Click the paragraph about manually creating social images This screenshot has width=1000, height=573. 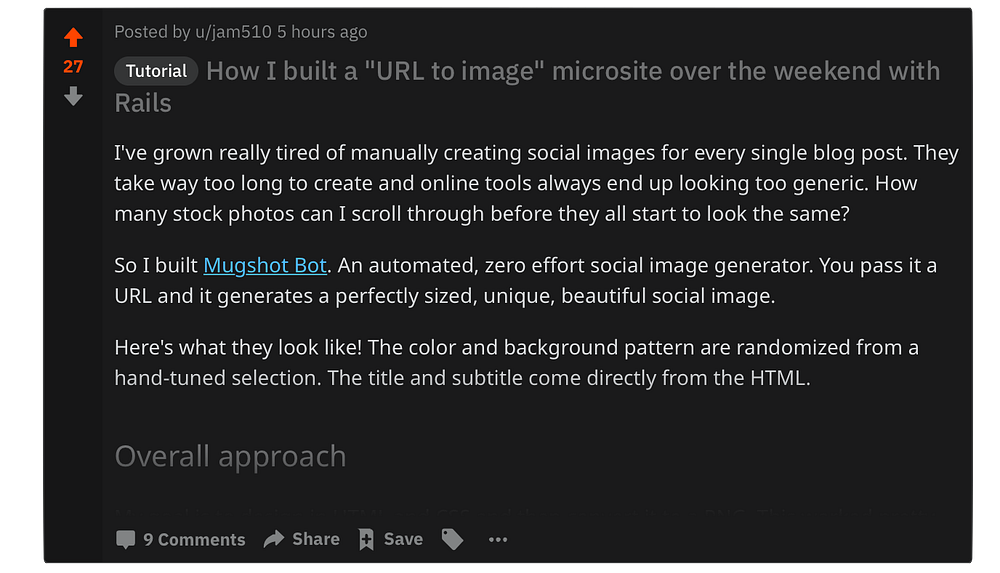(x=536, y=184)
